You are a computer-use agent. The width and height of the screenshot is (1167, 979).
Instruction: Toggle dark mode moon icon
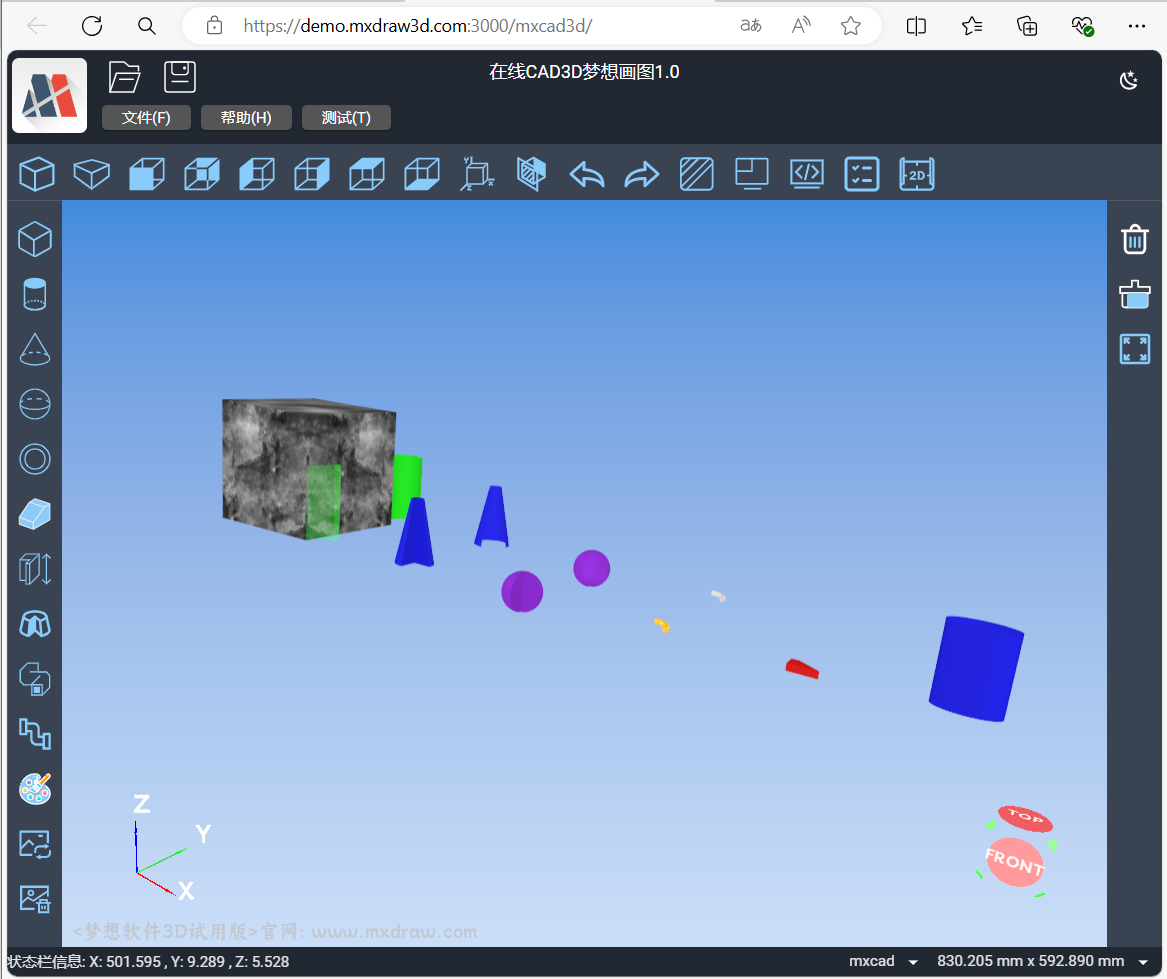click(x=1129, y=80)
